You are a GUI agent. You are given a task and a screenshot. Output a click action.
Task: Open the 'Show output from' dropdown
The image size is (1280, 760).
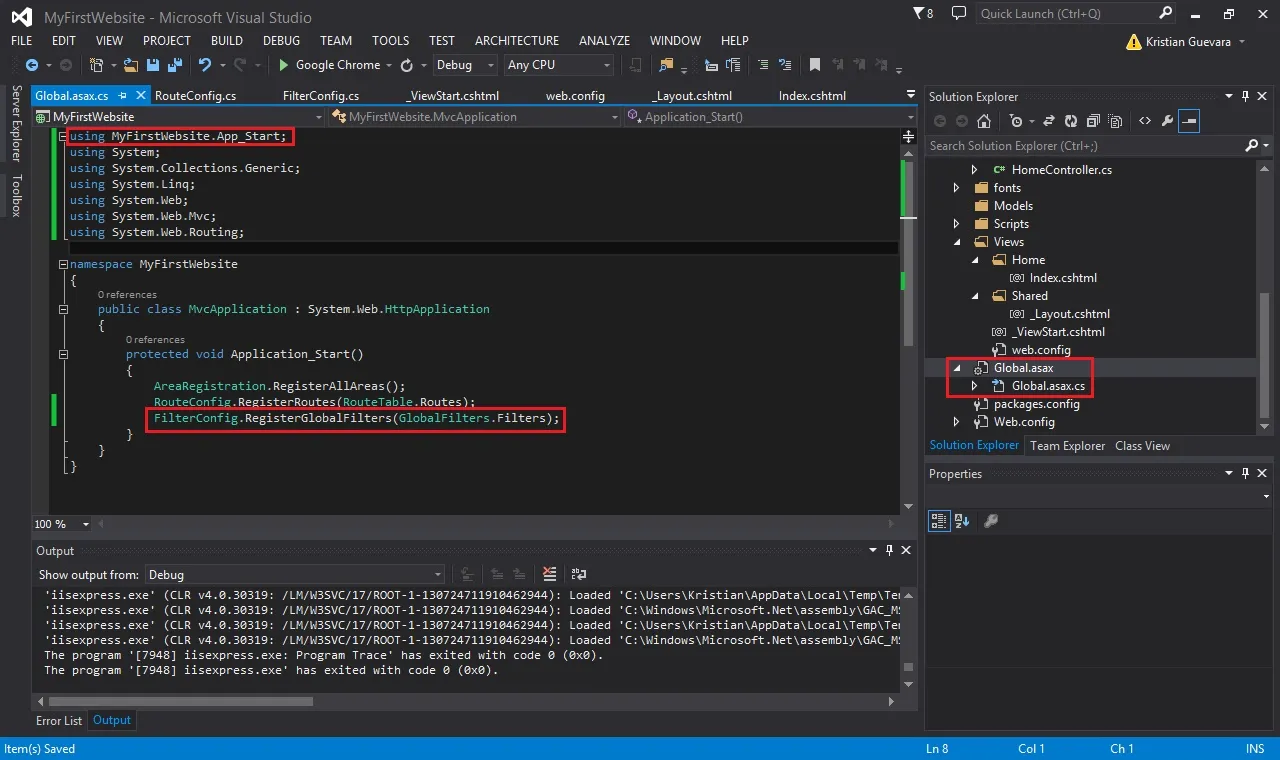(x=295, y=575)
